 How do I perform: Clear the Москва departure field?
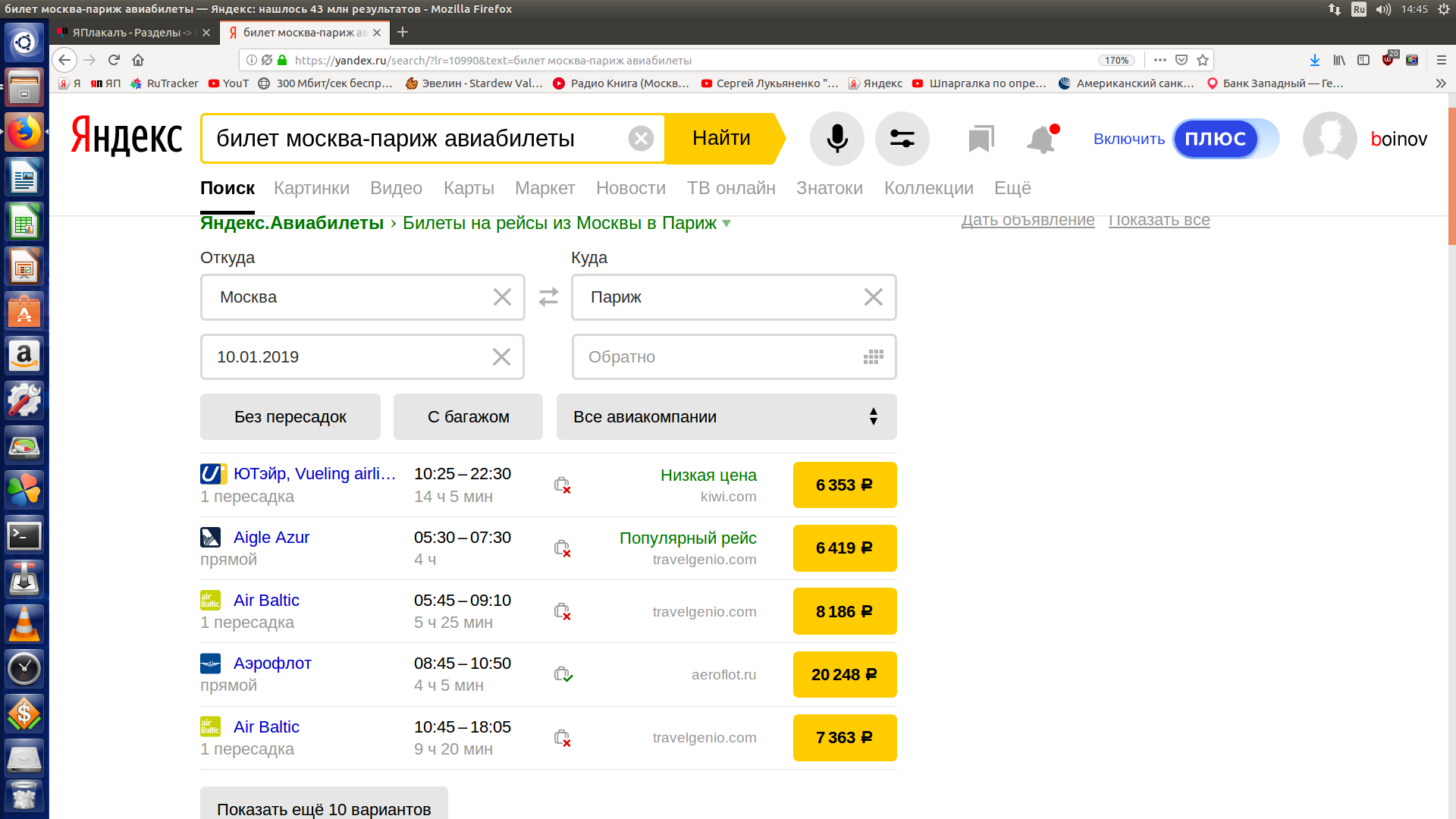tap(502, 297)
